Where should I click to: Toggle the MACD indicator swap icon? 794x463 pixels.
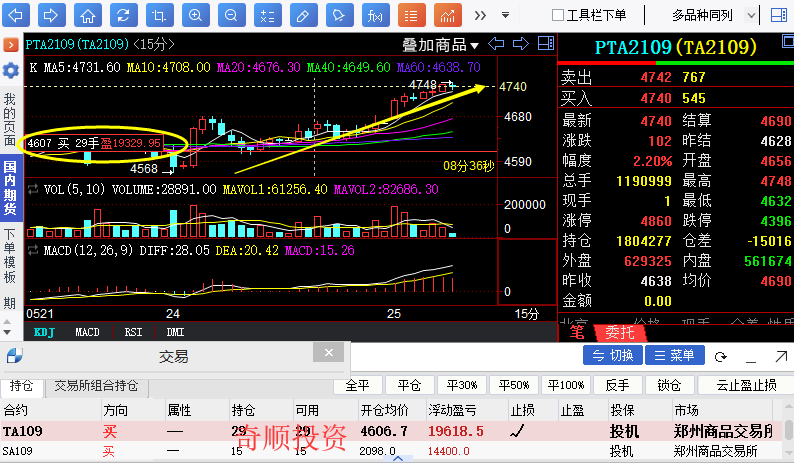(33, 250)
